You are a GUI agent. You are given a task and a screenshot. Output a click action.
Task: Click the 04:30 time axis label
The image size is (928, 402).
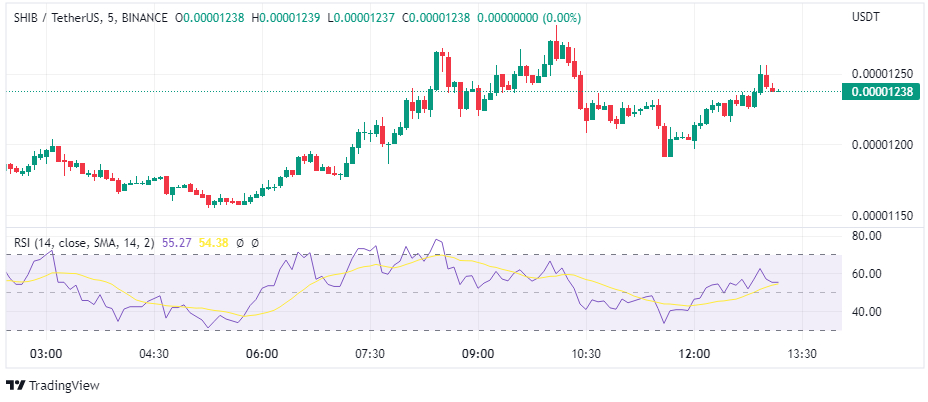pos(154,354)
